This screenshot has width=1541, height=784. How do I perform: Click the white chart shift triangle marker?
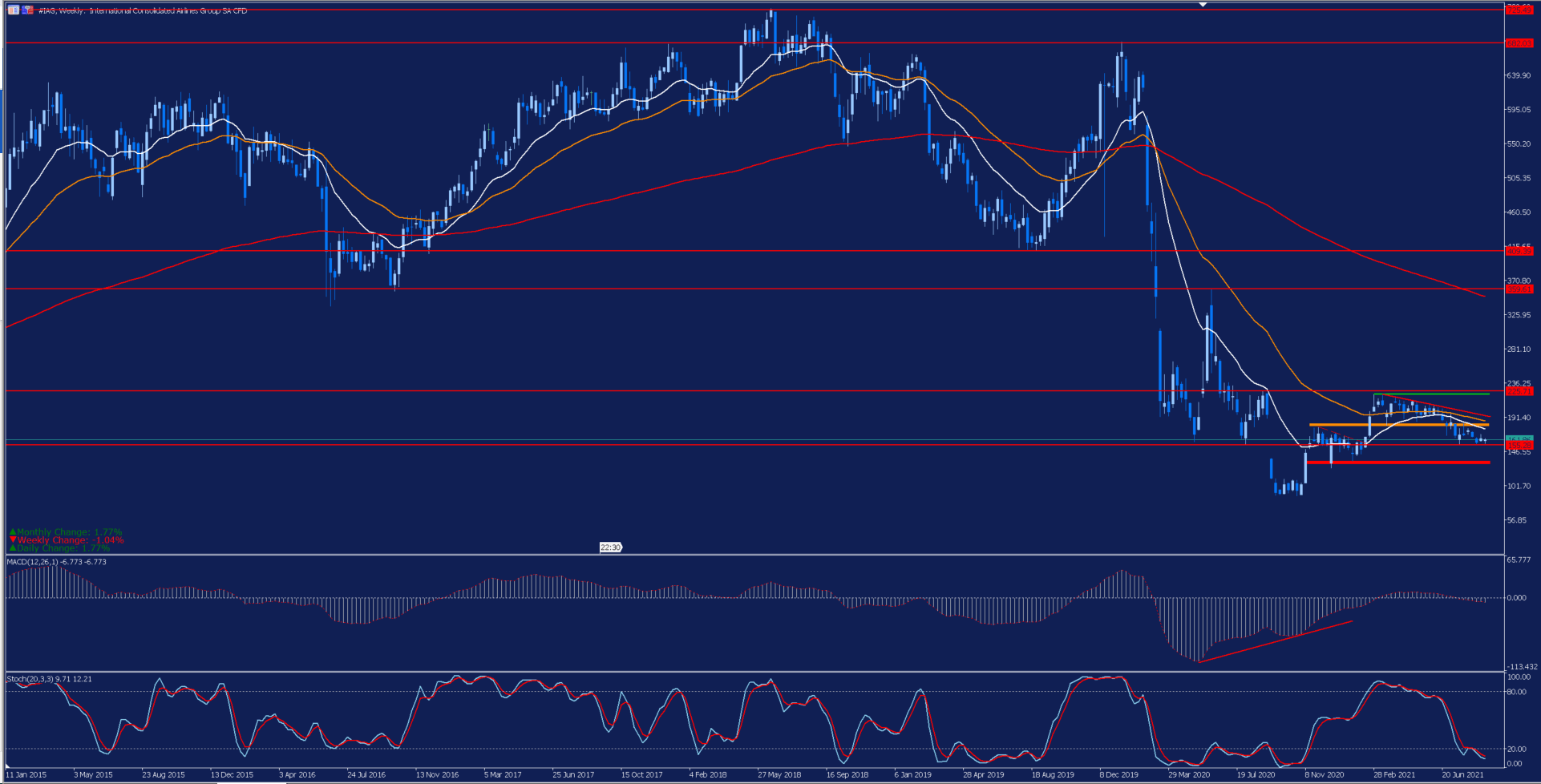1203,5
